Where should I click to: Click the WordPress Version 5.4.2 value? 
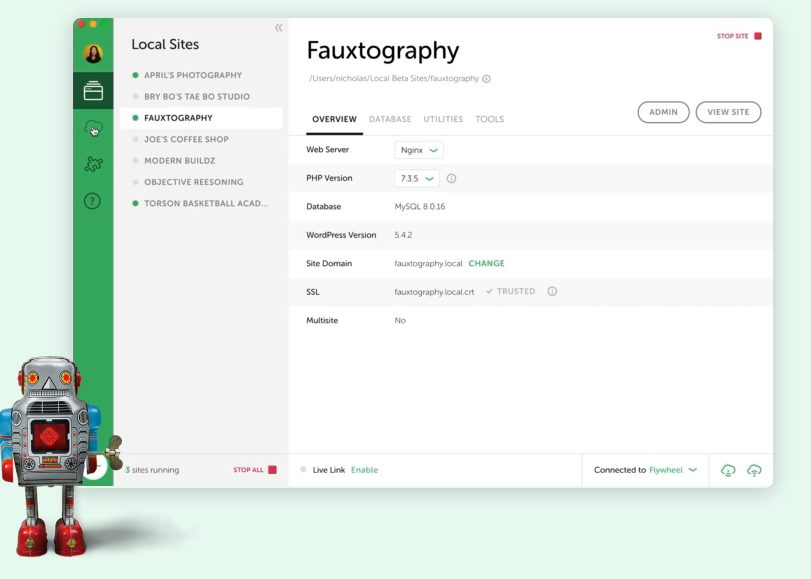(x=403, y=235)
